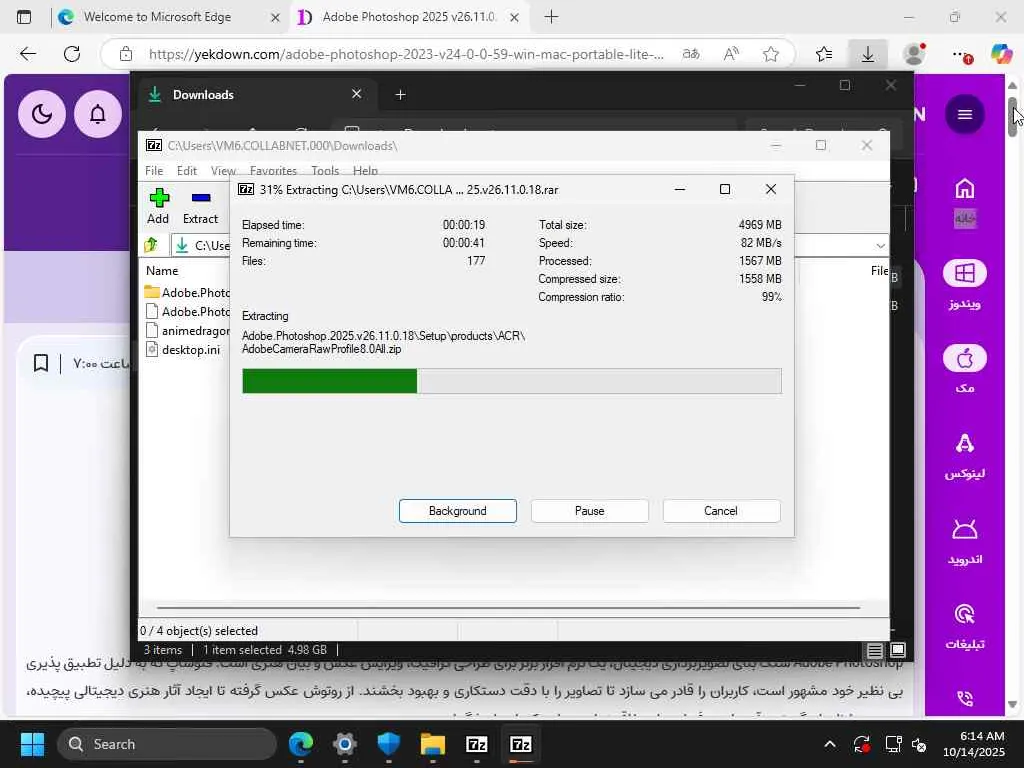Open ویندوز Windows category in sidebar

click(x=965, y=285)
